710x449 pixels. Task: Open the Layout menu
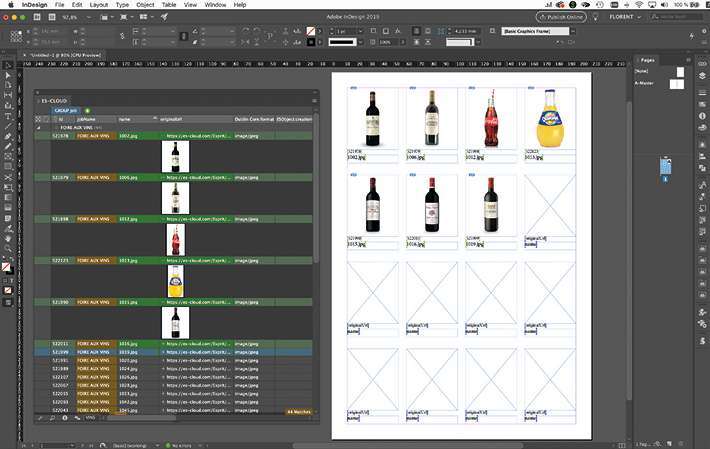click(x=98, y=5)
